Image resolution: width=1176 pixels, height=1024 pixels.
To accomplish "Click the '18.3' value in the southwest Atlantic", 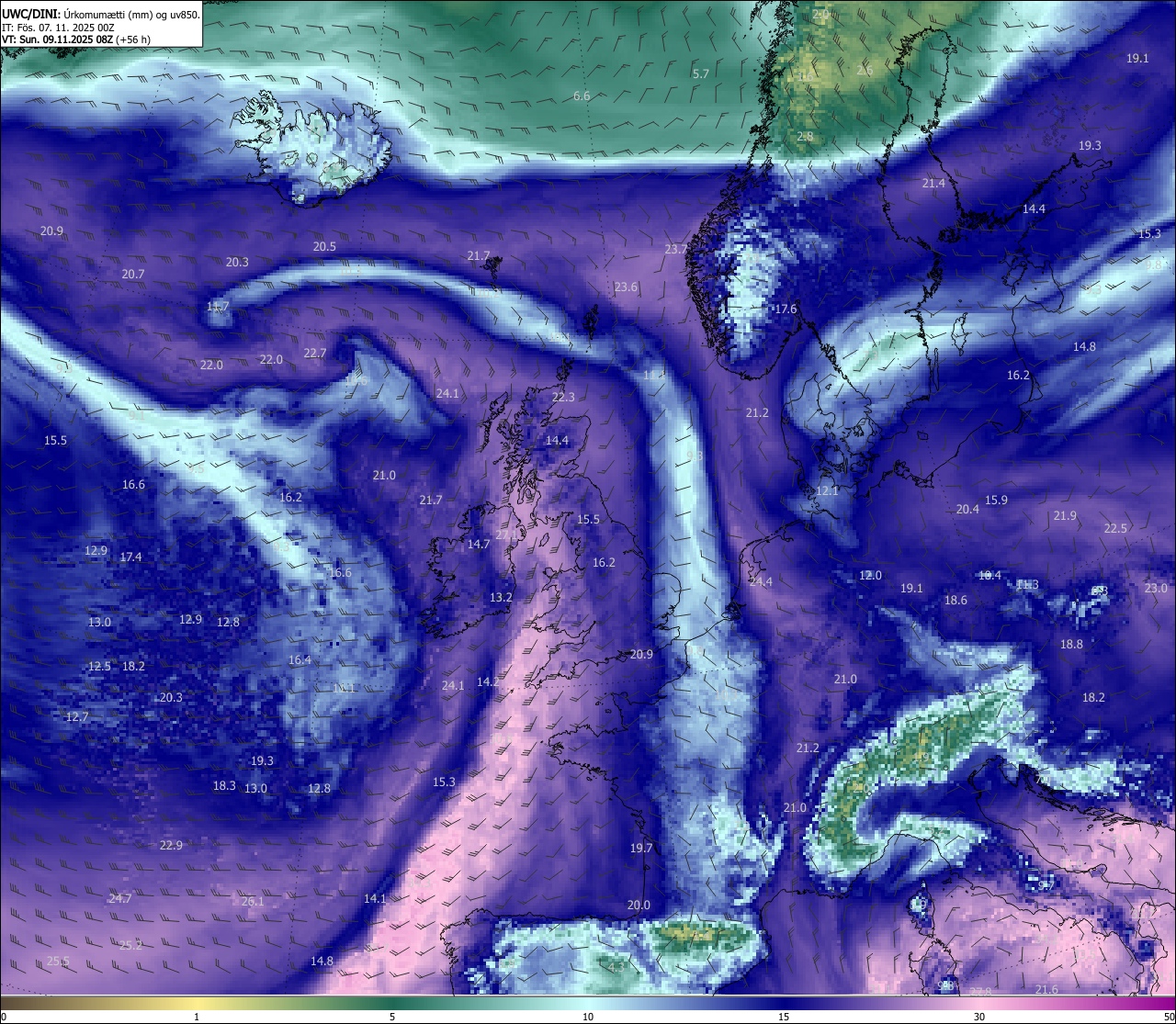I will coord(224,786).
